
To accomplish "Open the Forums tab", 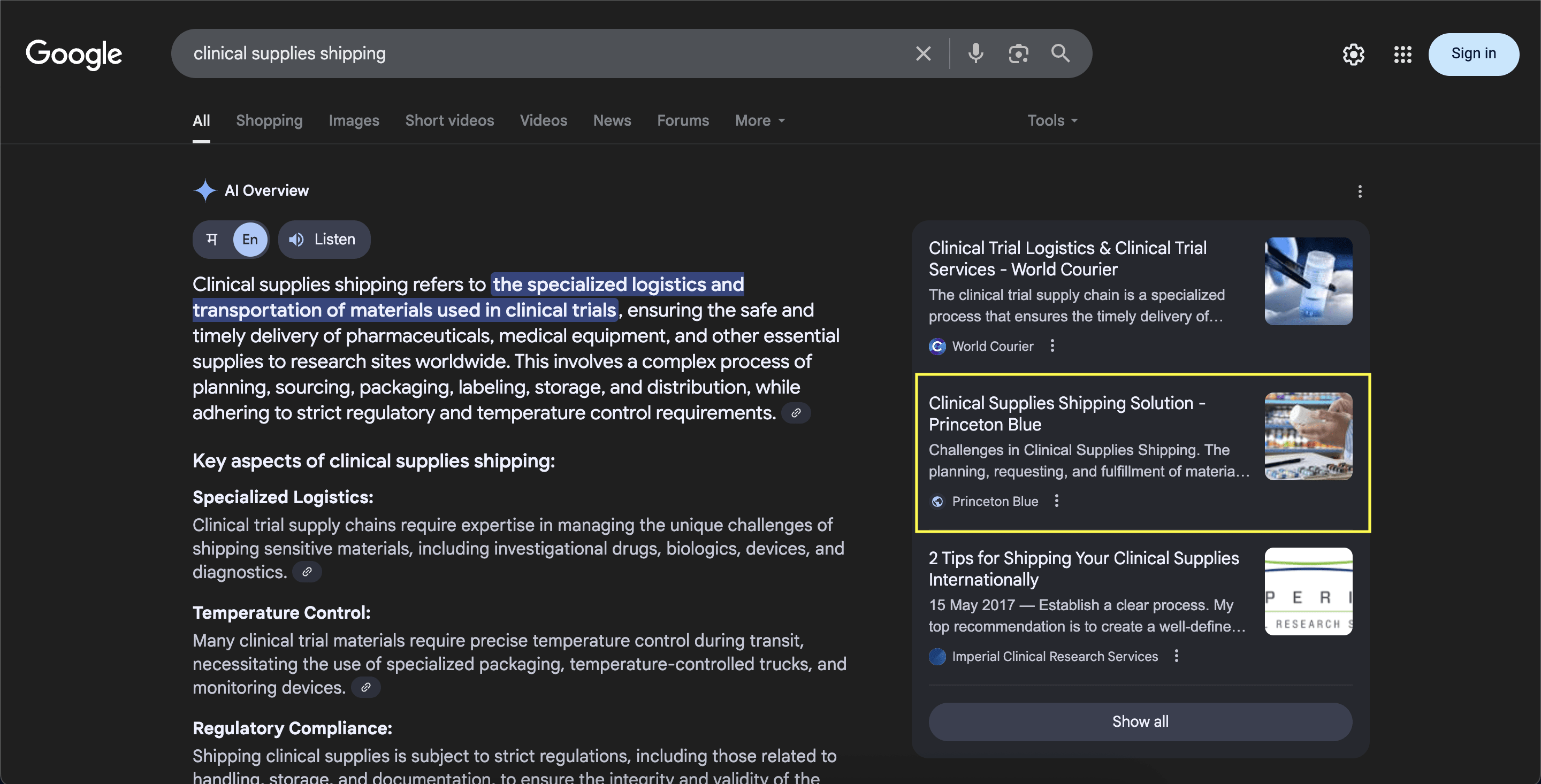I will [x=683, y=121].
